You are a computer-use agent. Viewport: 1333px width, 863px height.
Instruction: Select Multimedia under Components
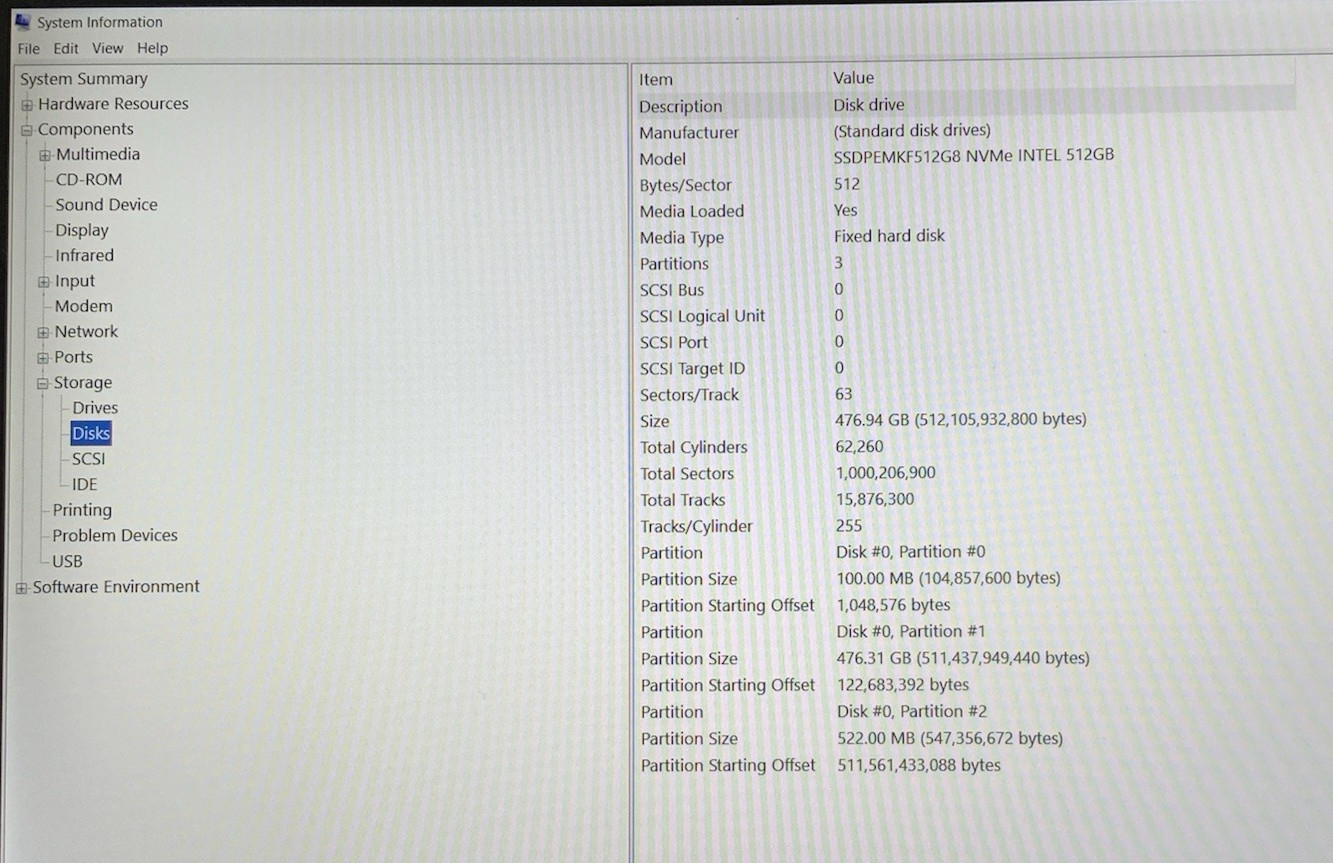pos(98,154)
